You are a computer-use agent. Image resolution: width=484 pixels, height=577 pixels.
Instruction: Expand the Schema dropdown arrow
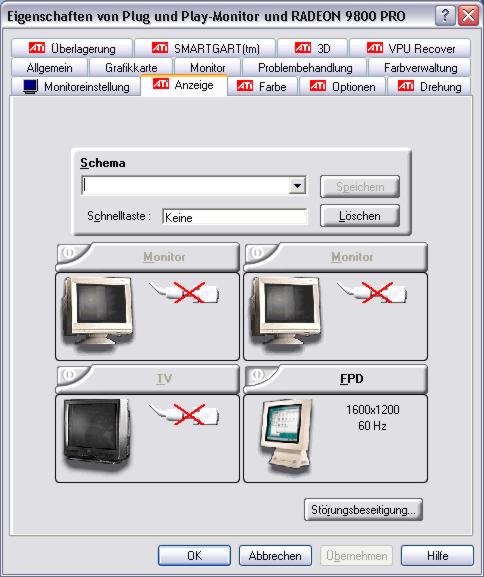(297, 186)
